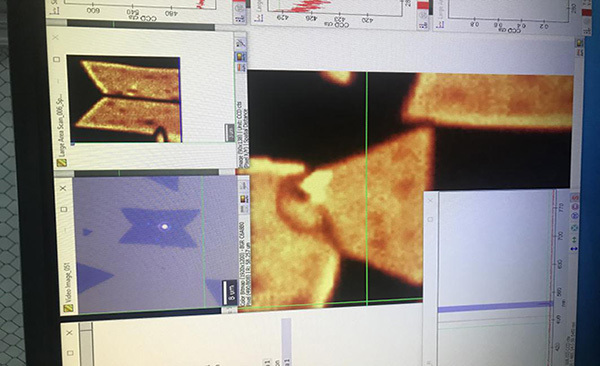This screenshot has height=366, width=600.
Task: Click the scrollbar above the Large Area Scan window
Action: [142, 24]
